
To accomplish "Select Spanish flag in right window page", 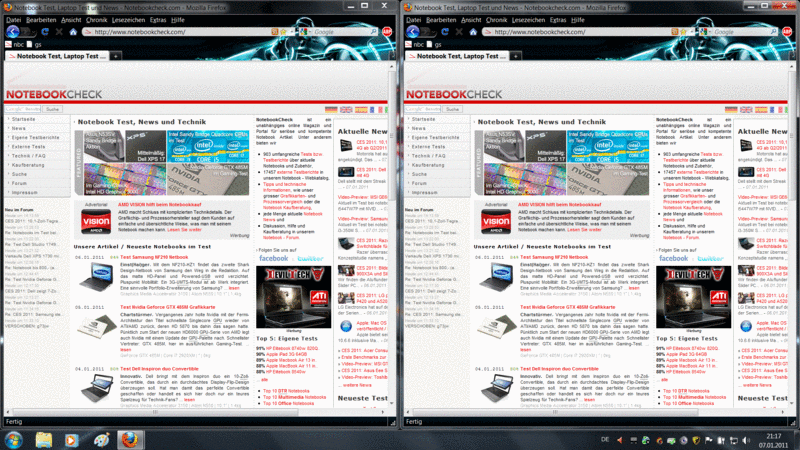I will click(x=761, y=109).
